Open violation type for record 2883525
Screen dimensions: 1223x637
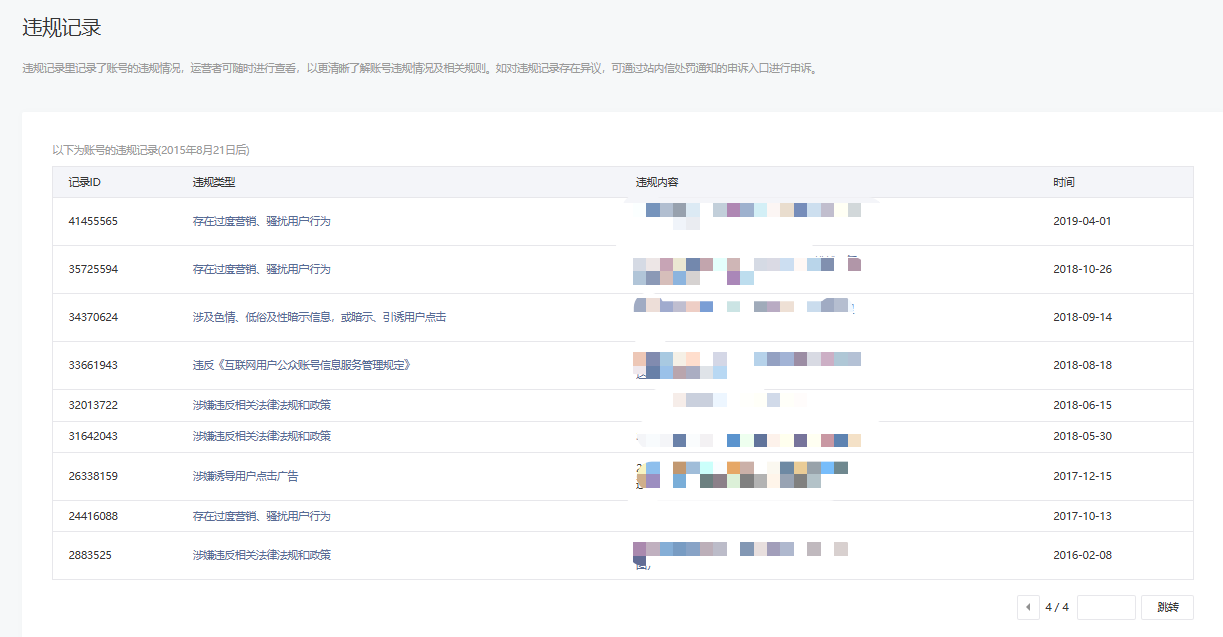coord(261,555)
